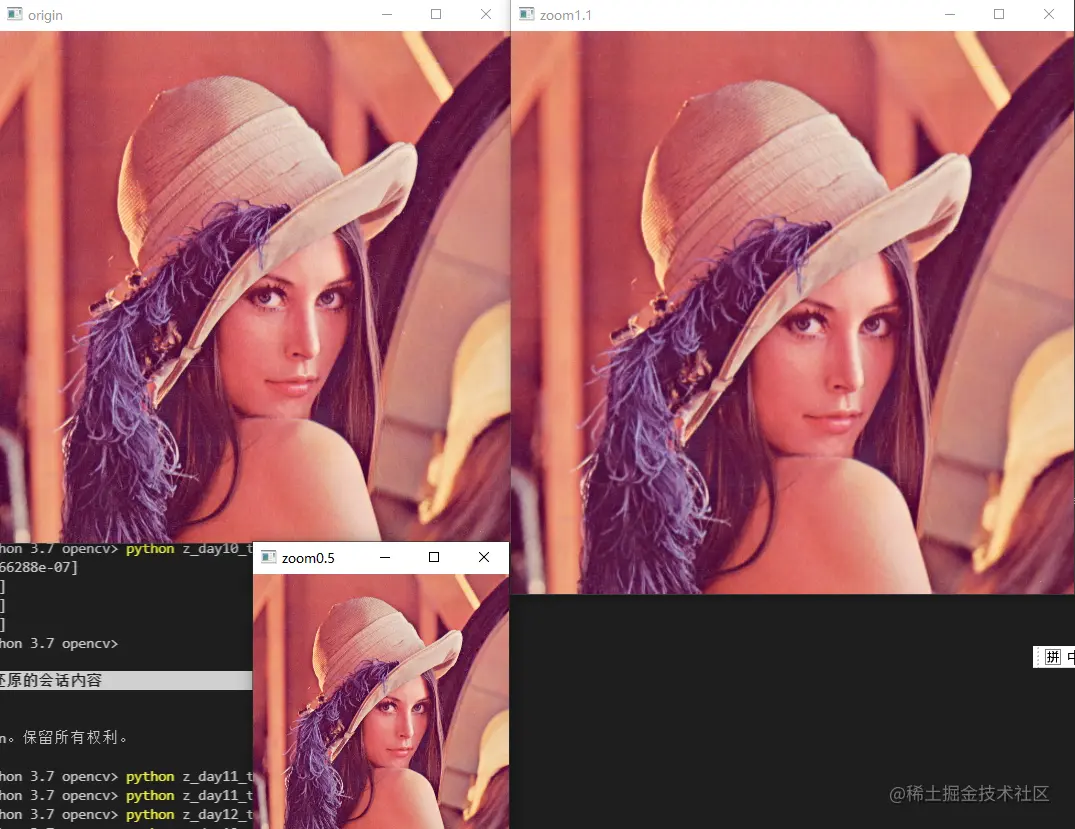Minimize the zoom1.1 window
Image resolution: width=1075 pixels, height=829 pixels.
(x=950, y=14)
